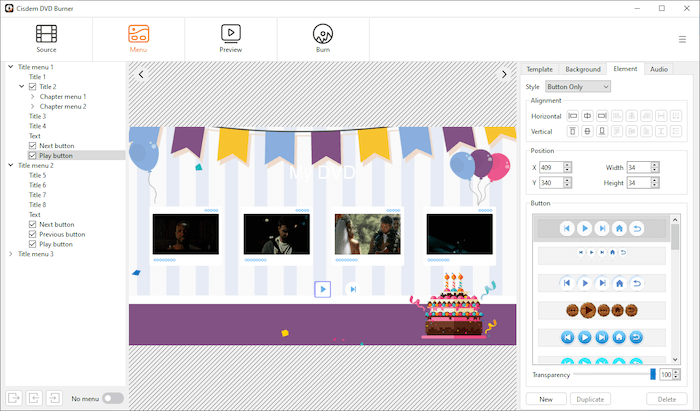The width and height of the screenshot is (700, 411).
Task: Open the Preview step
Action: [x=231, y=38]
